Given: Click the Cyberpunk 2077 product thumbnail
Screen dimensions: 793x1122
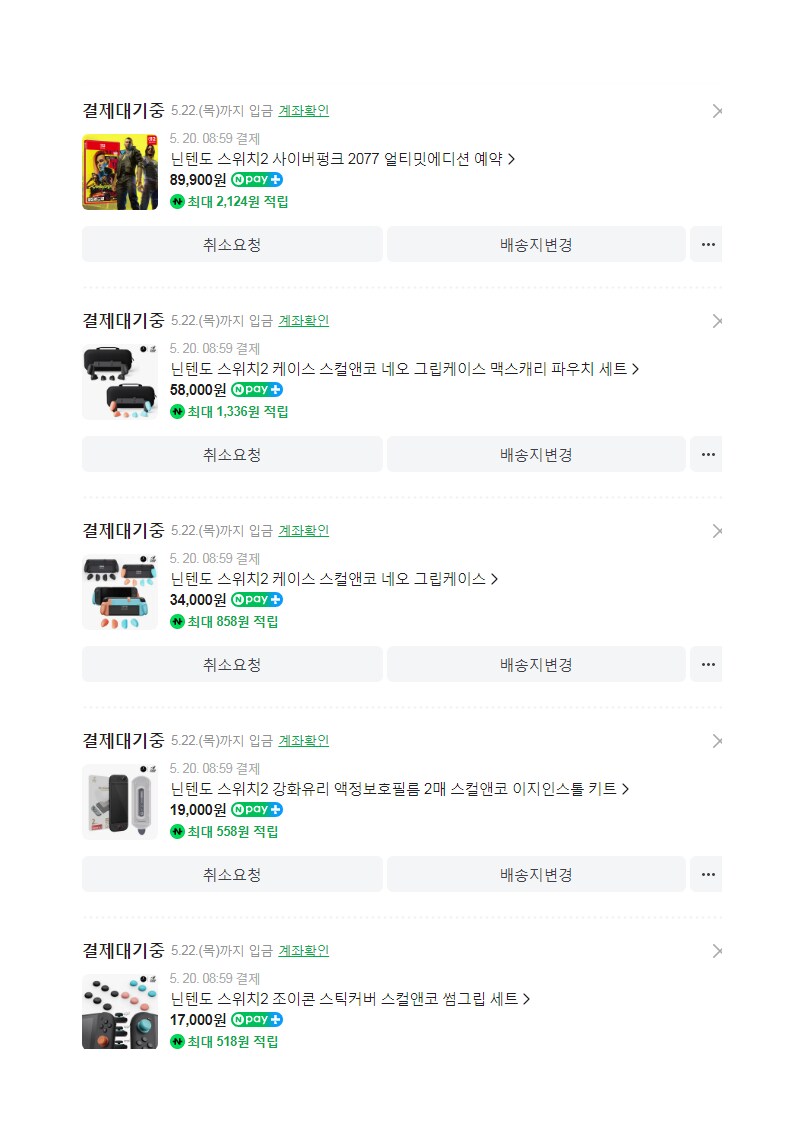Looking at the screenshot, I should (x=120, y=171).
